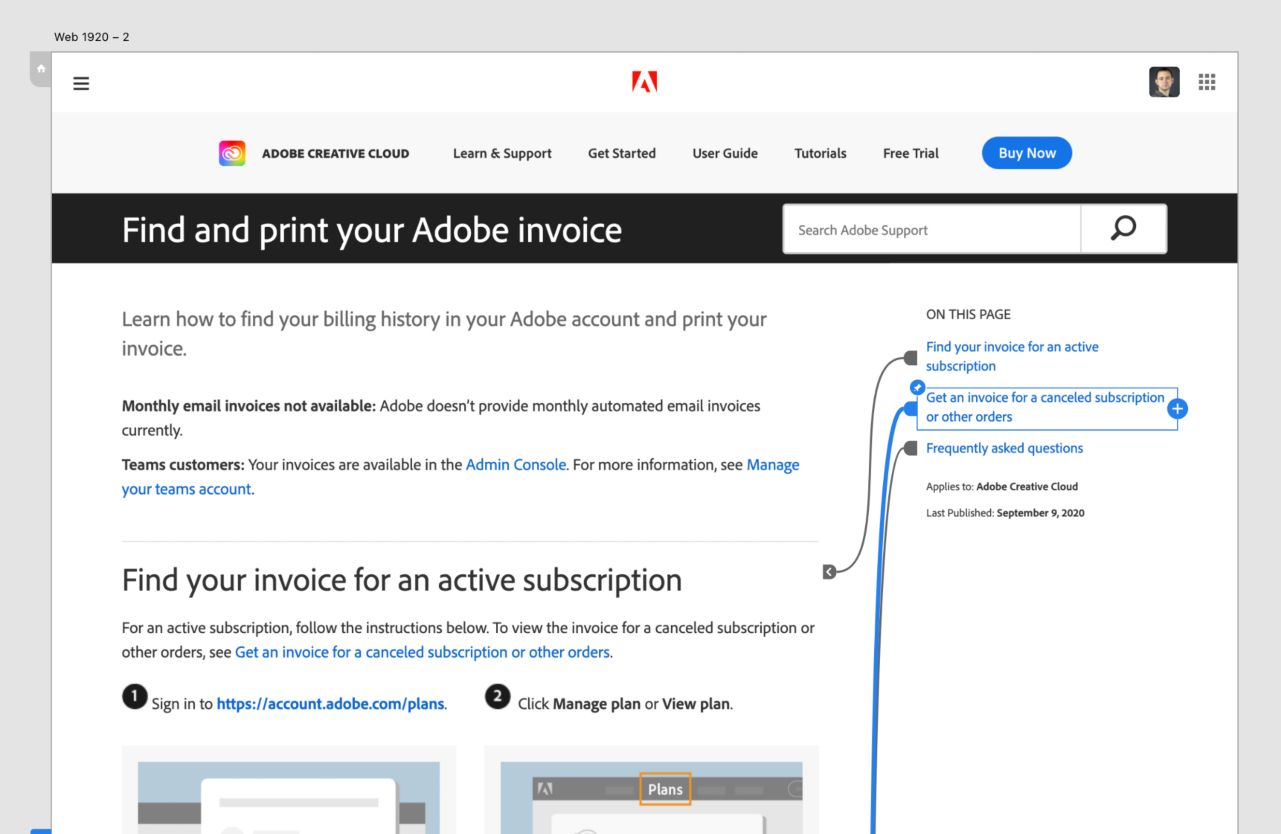Open the hamburger navigation menu

(81, 83)
